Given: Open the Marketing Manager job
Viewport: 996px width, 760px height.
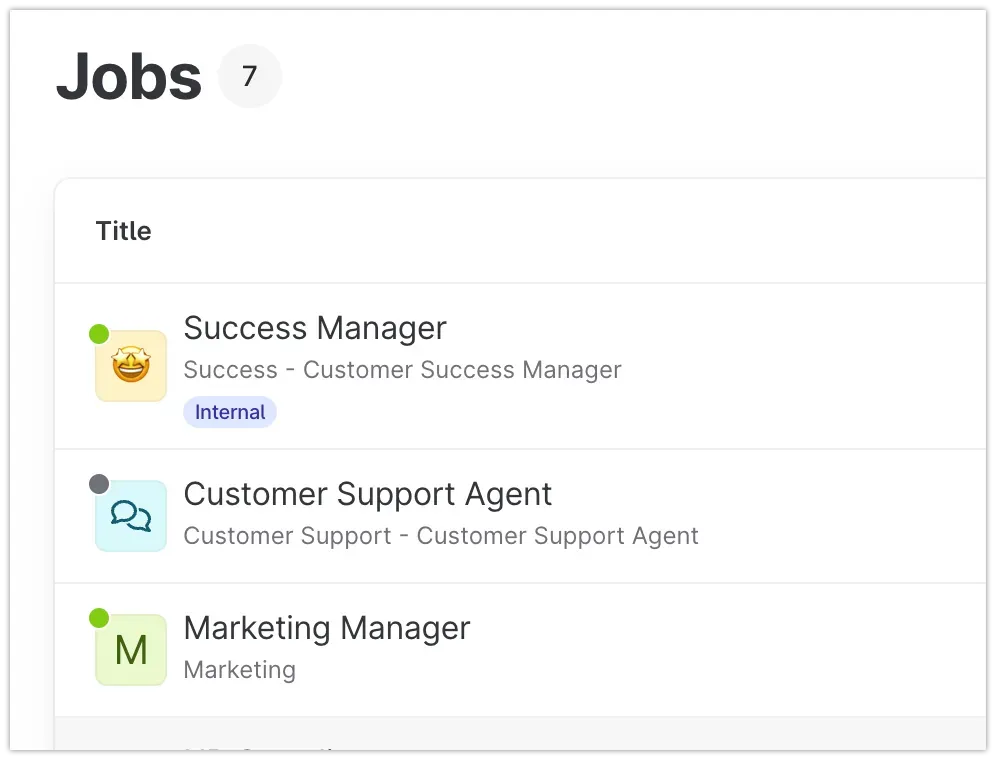Looking at the screenshot, I should pyautogui.click(x=326, y=628).
